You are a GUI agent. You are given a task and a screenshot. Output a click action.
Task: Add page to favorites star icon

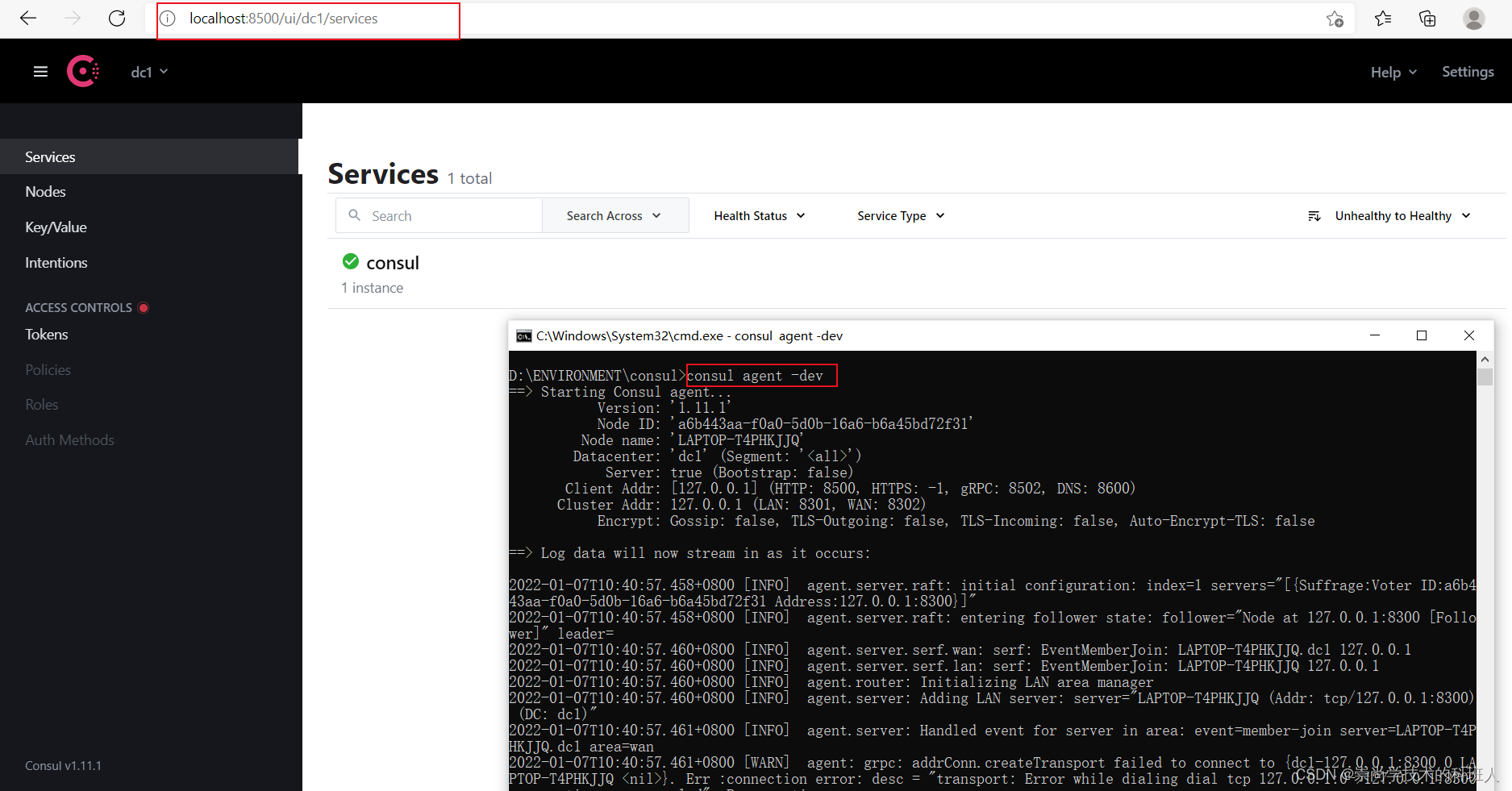[x=1335, y=19]
